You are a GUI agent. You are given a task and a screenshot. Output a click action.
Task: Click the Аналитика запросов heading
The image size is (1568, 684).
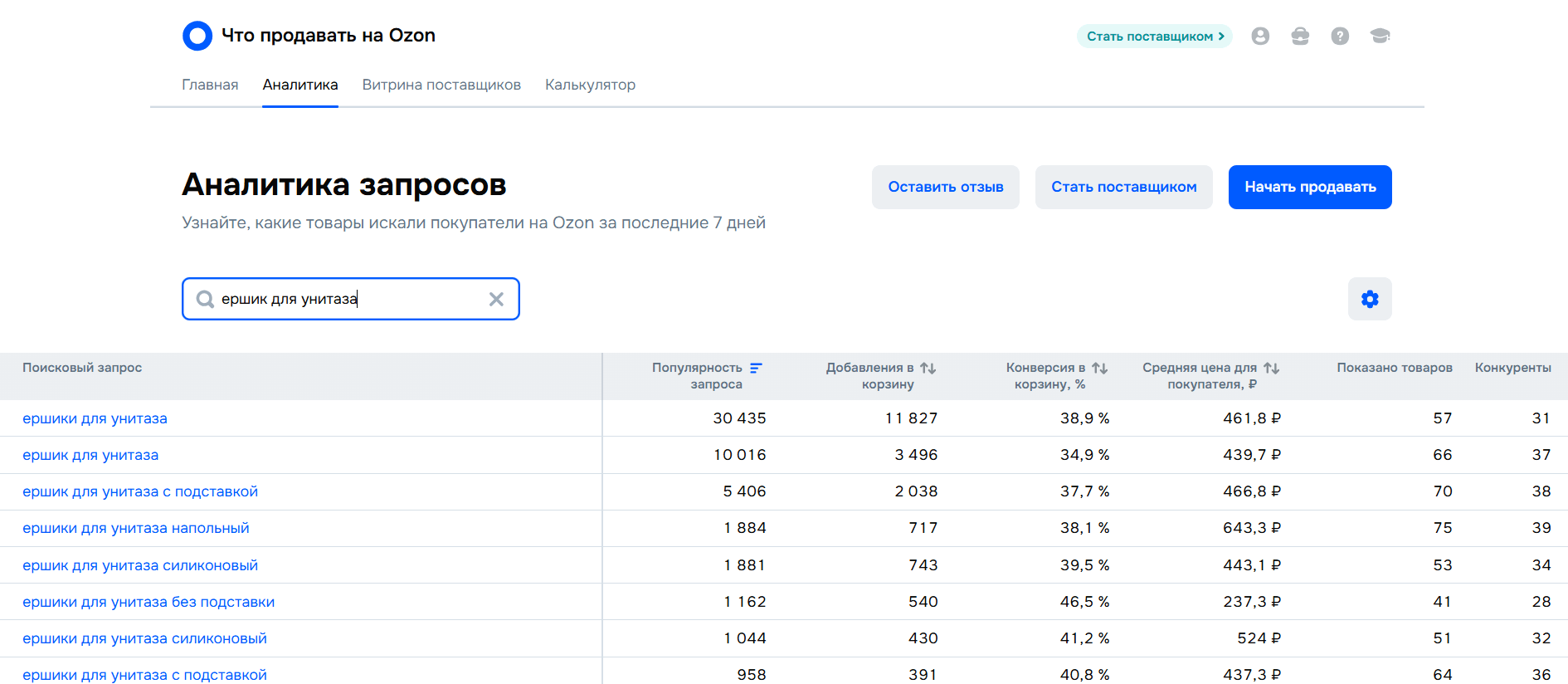(x=344, y=184)
